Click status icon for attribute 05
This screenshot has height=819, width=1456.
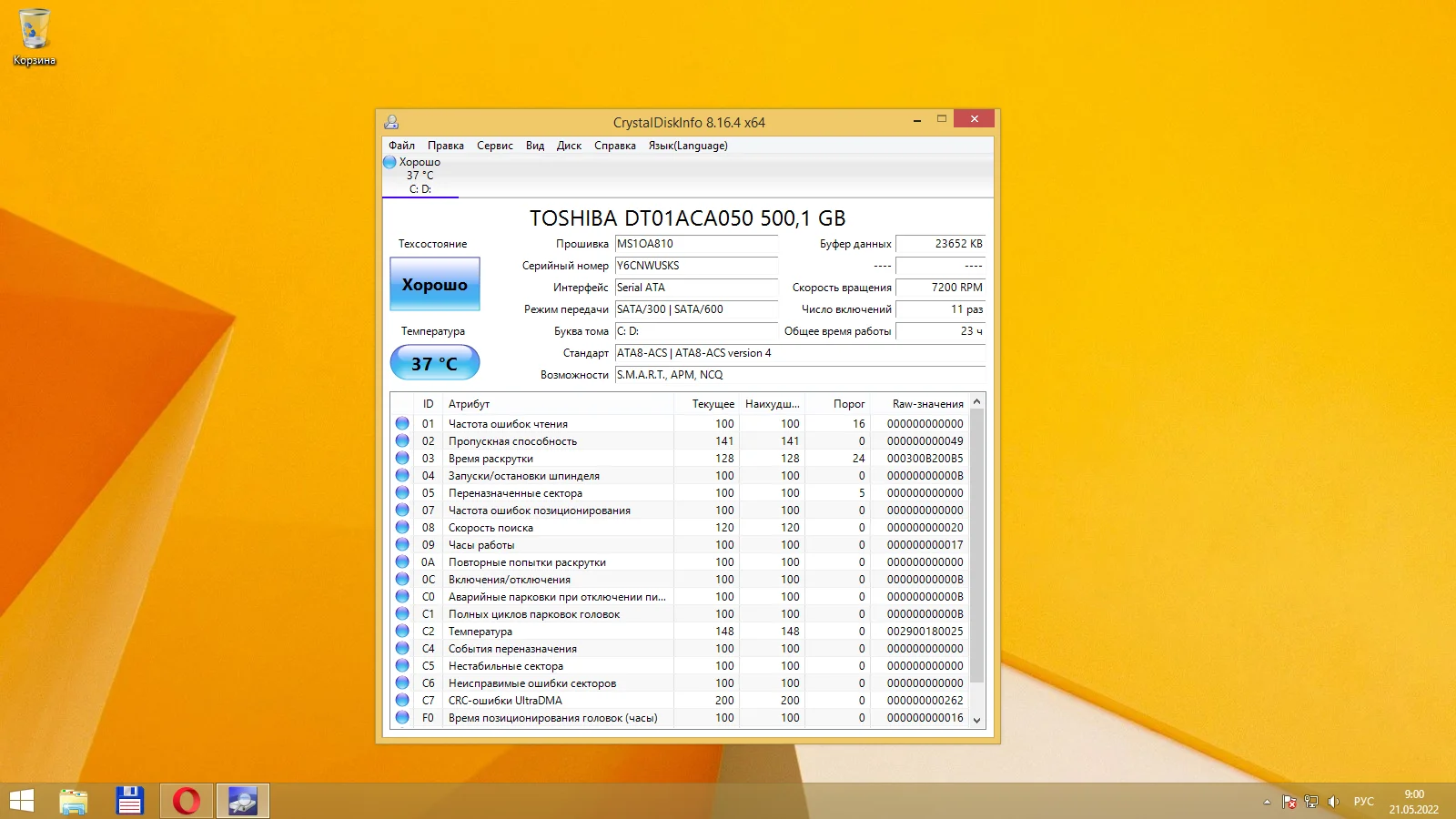402,492
